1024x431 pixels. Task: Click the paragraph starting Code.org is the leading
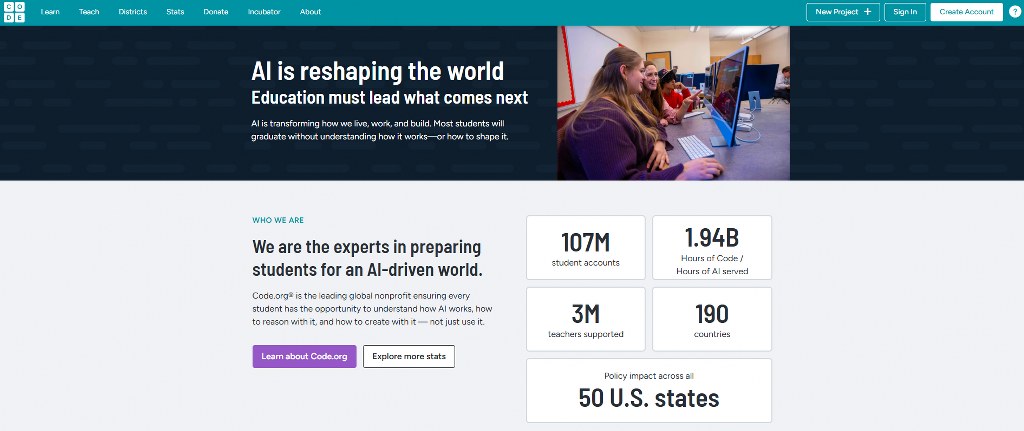point(372,309)
